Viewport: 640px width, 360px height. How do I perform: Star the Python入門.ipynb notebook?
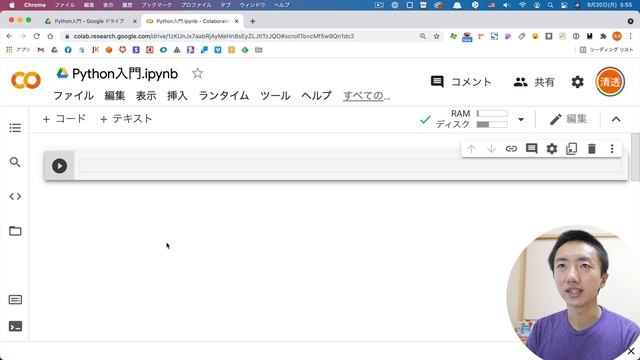tap(198, 73)
